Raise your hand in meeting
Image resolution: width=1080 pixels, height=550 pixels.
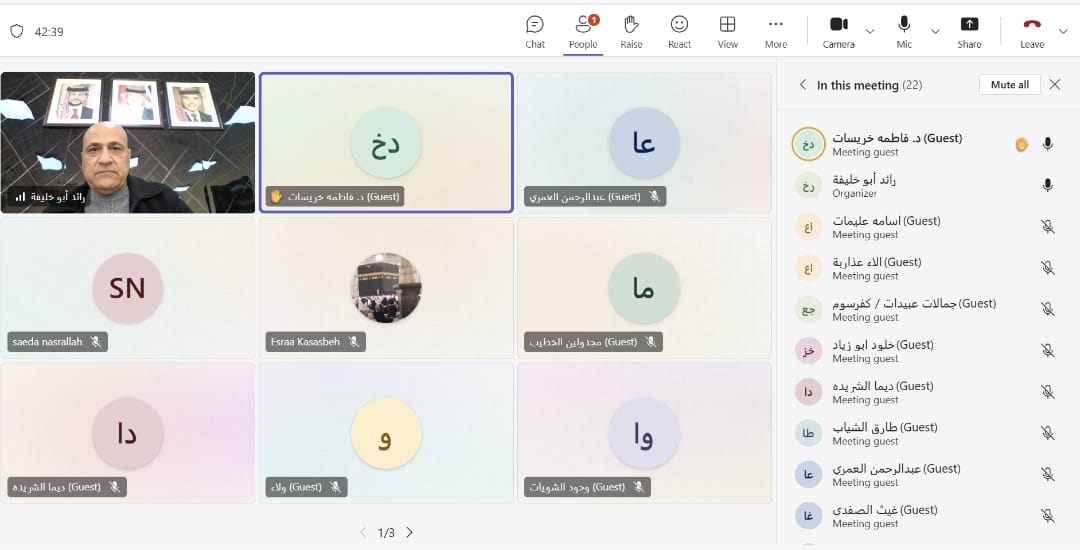coord(631,31)
